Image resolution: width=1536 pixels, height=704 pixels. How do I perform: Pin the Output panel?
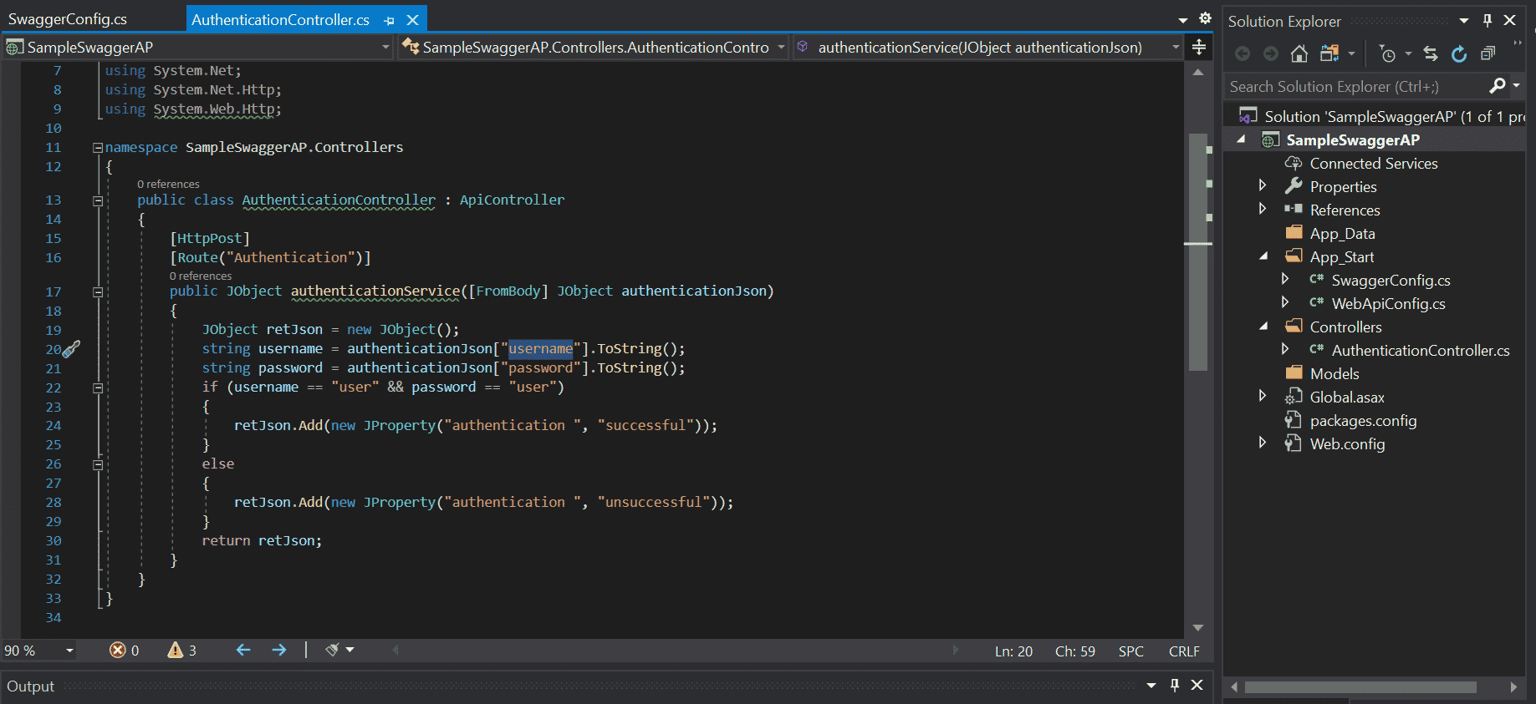(1174, 686)
